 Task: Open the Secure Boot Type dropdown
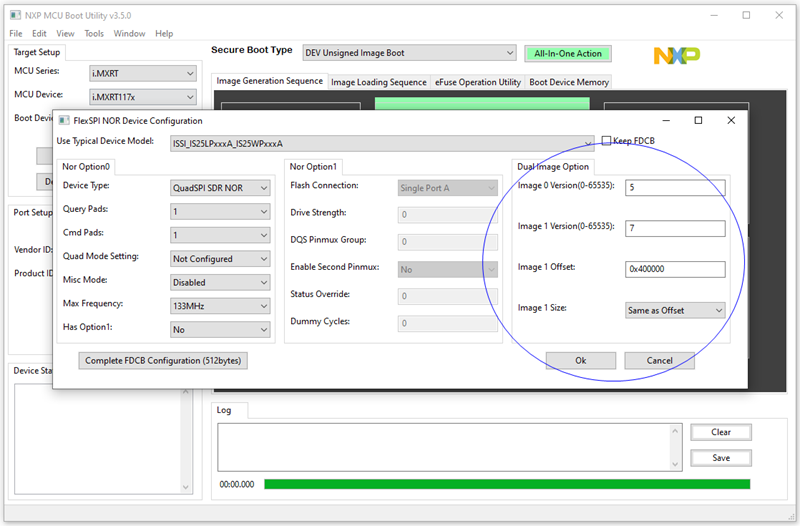pos(409,53)
